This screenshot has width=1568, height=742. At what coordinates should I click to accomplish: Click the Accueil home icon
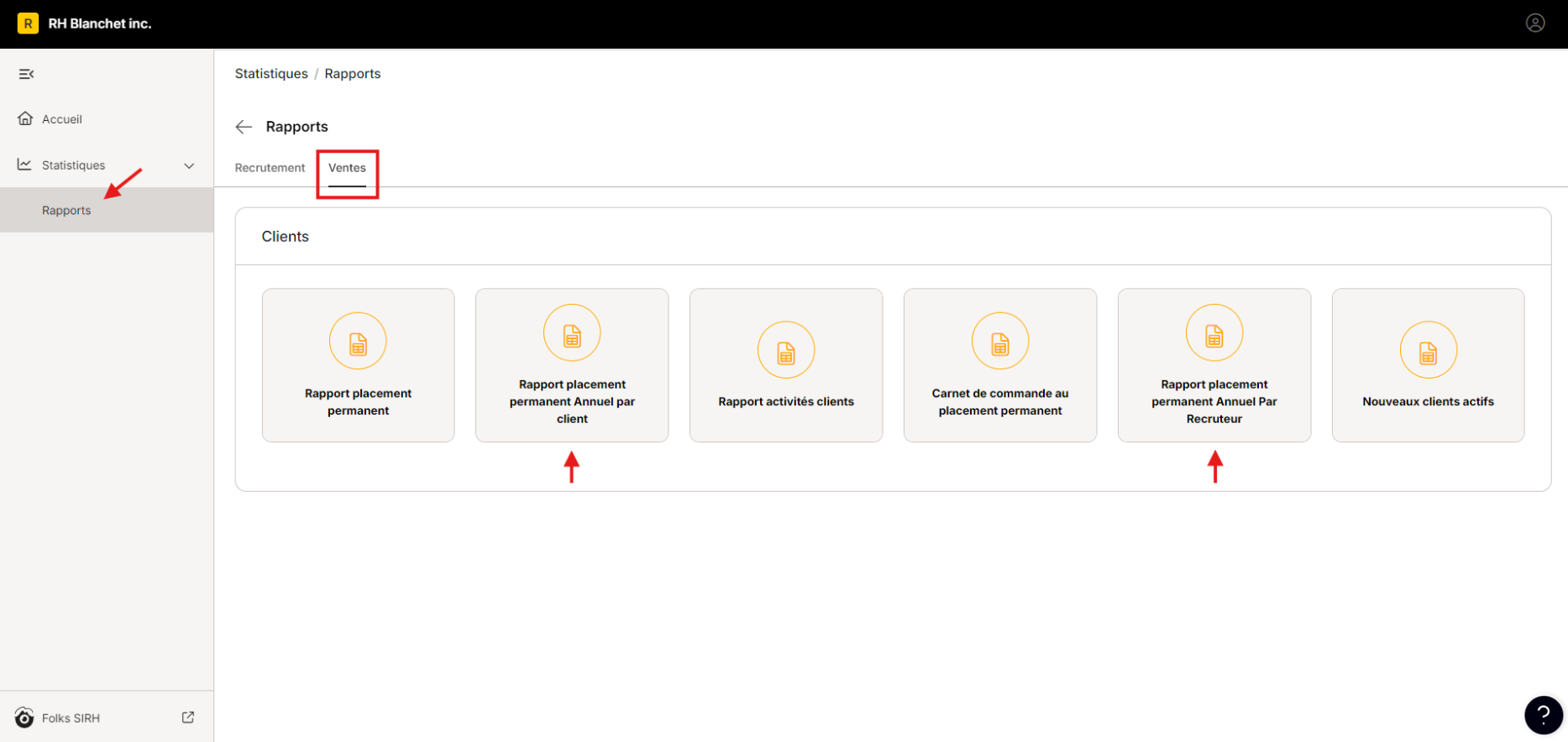coord(25,118)
